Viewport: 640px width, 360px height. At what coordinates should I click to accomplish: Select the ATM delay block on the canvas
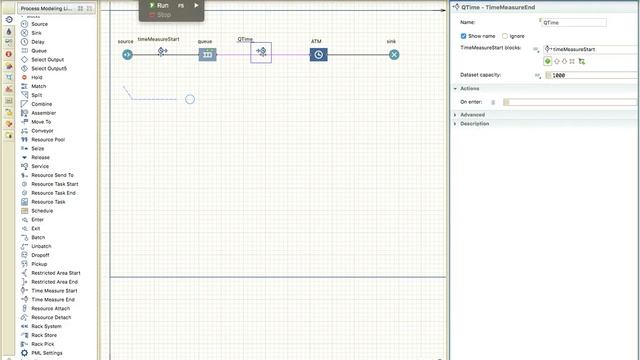[x=318, y=54]
